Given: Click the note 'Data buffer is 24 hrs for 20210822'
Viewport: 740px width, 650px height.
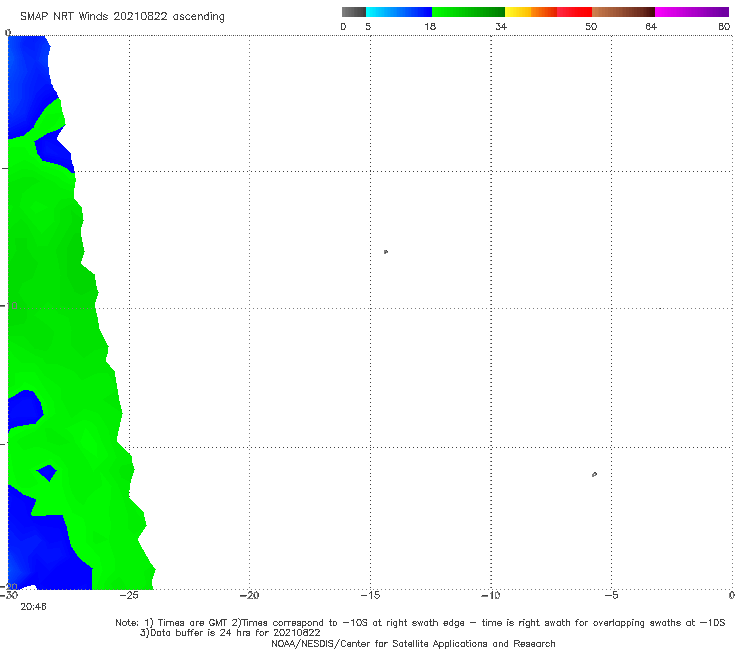Looking at the screenshot, I should (230, 633).
